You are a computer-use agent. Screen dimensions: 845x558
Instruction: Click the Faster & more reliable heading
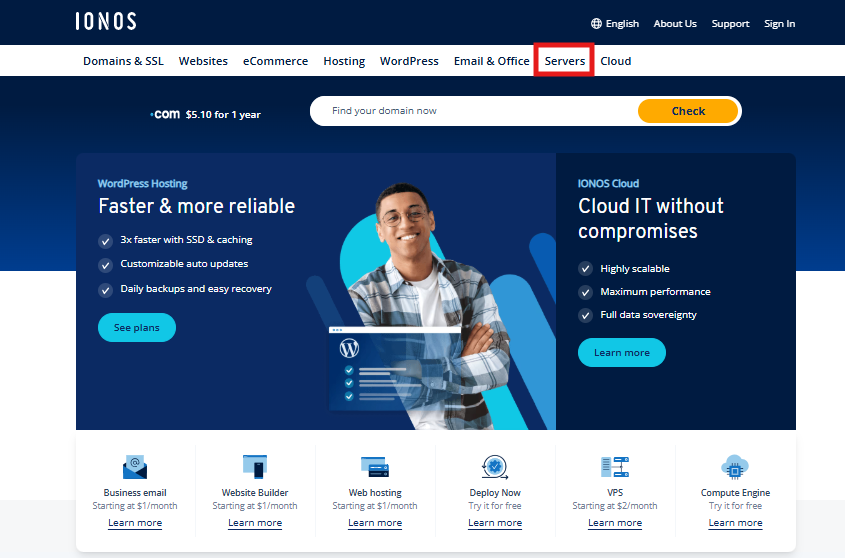[197, 206]
